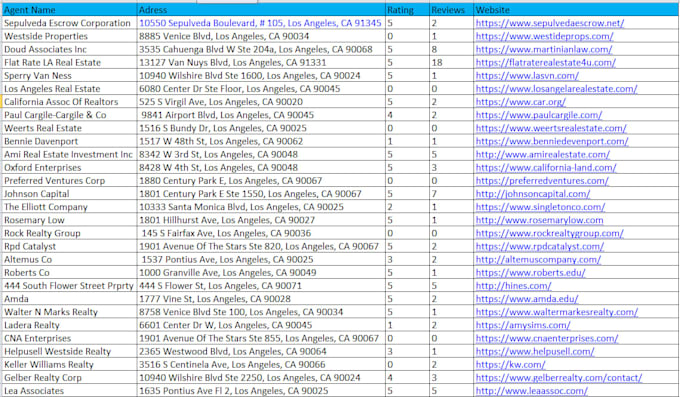Open the car.org hyperlink
The height and width of the screenshot is (397, 680).
click(x=520, y=102)
